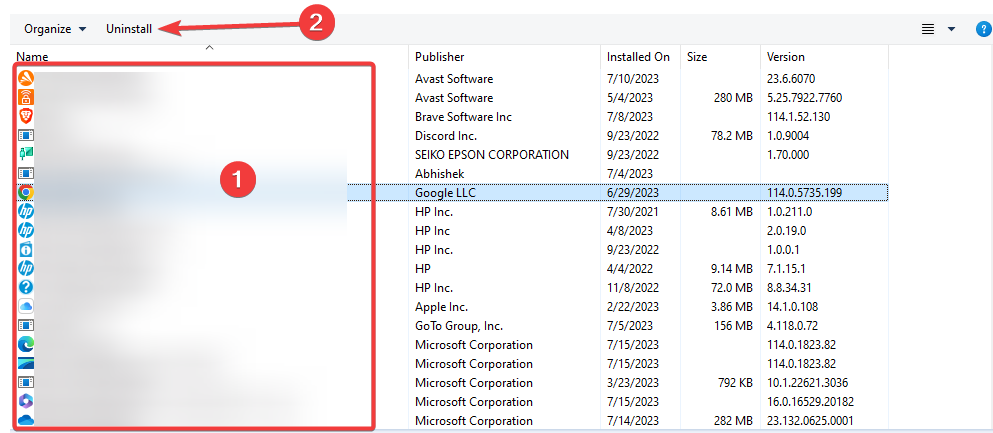Open the Organize dropdown menu
The image size is (993, 433).
pyautogui.click(x=55, y=29)
